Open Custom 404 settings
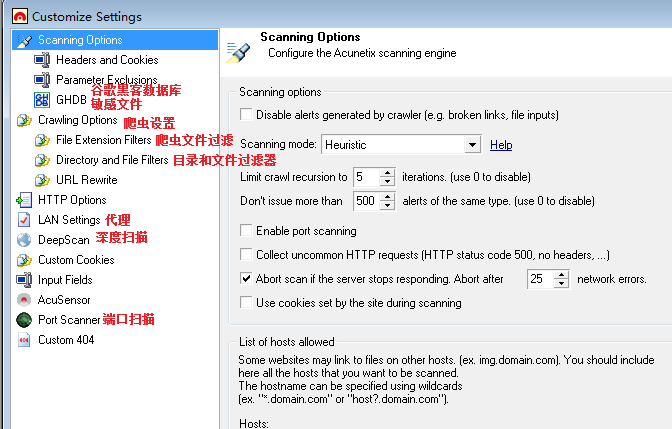 66,340
